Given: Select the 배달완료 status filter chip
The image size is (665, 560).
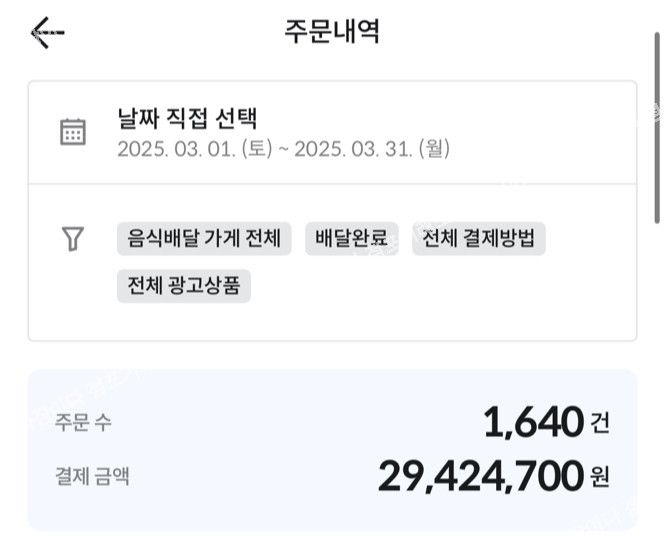Looking at the screenshot, I should (x=352, y=238).
